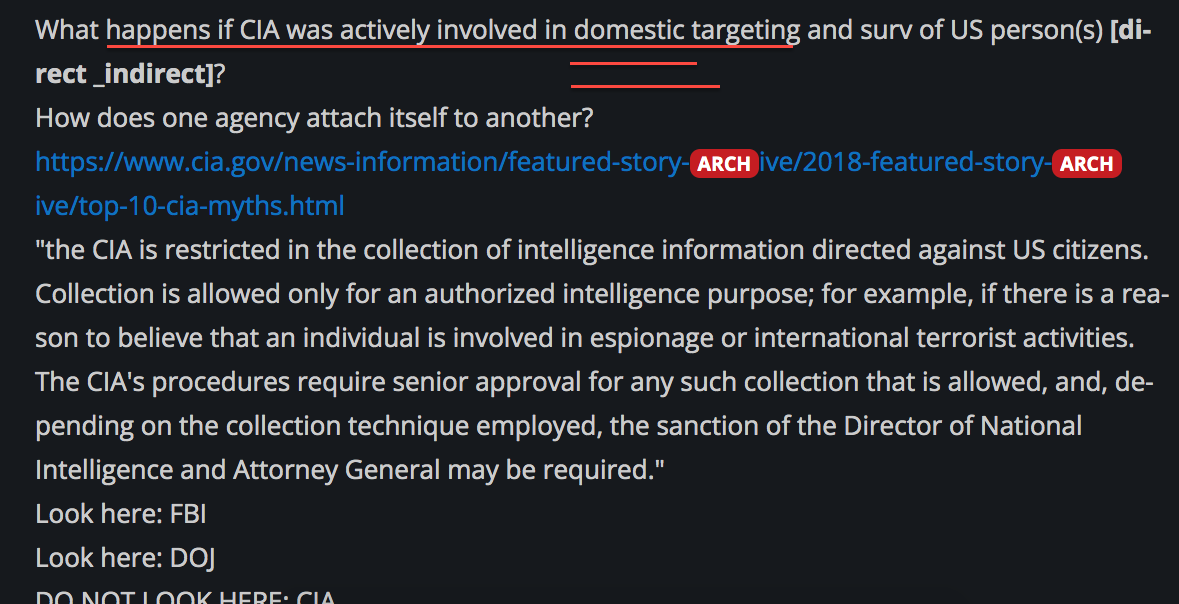Click the 'Look here: FBI' line
The width and height of the screenshot is (1179, 604).
[x=120, y=514]
